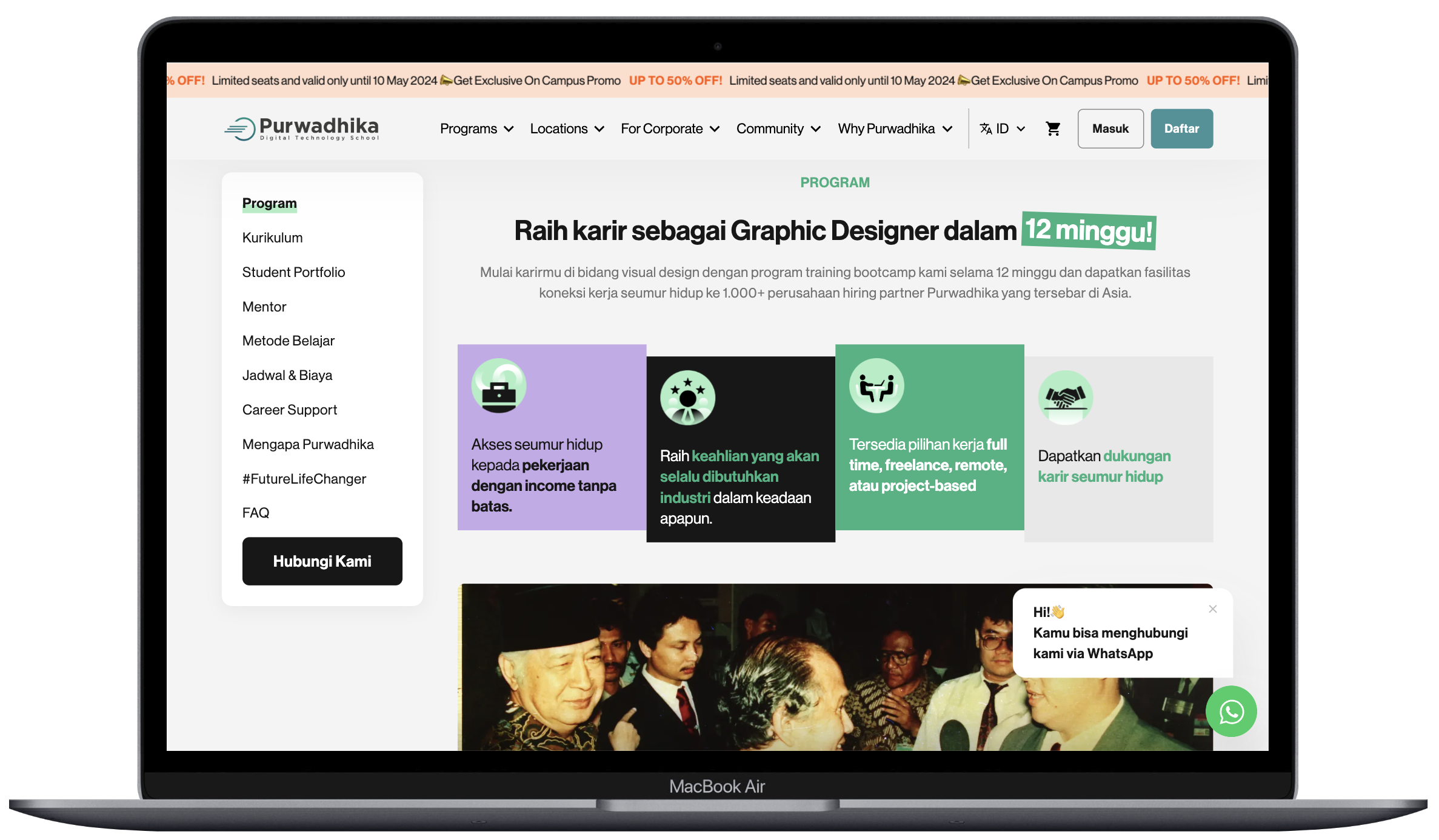Click the UP TO 50% OFF promo banner
This screenshot has height=840, width=1439.
pyautogui.click(x=675, y=81)
